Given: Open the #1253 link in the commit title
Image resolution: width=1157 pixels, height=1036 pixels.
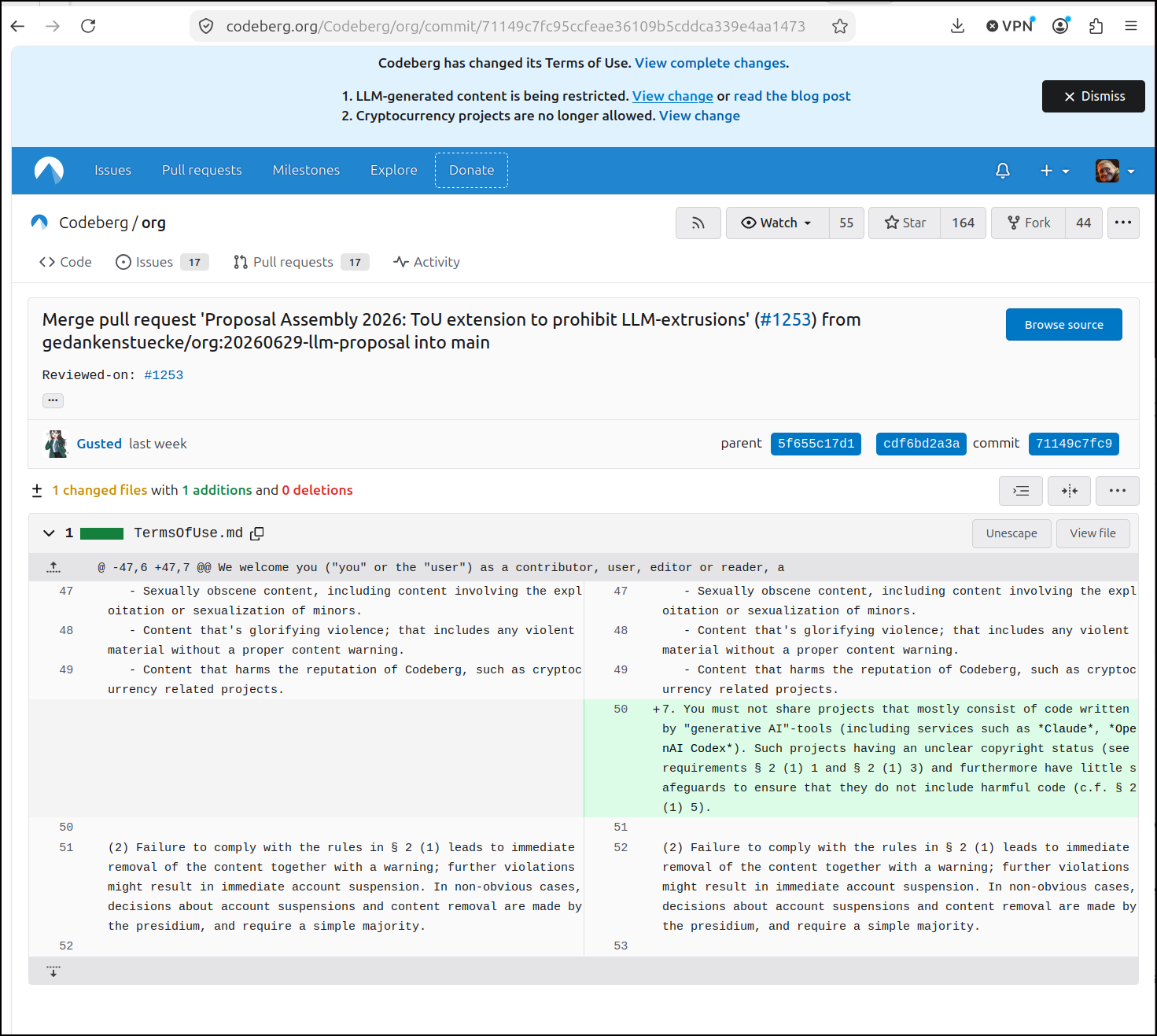Looking at the screenshot, I should click(x=785, y=319).
